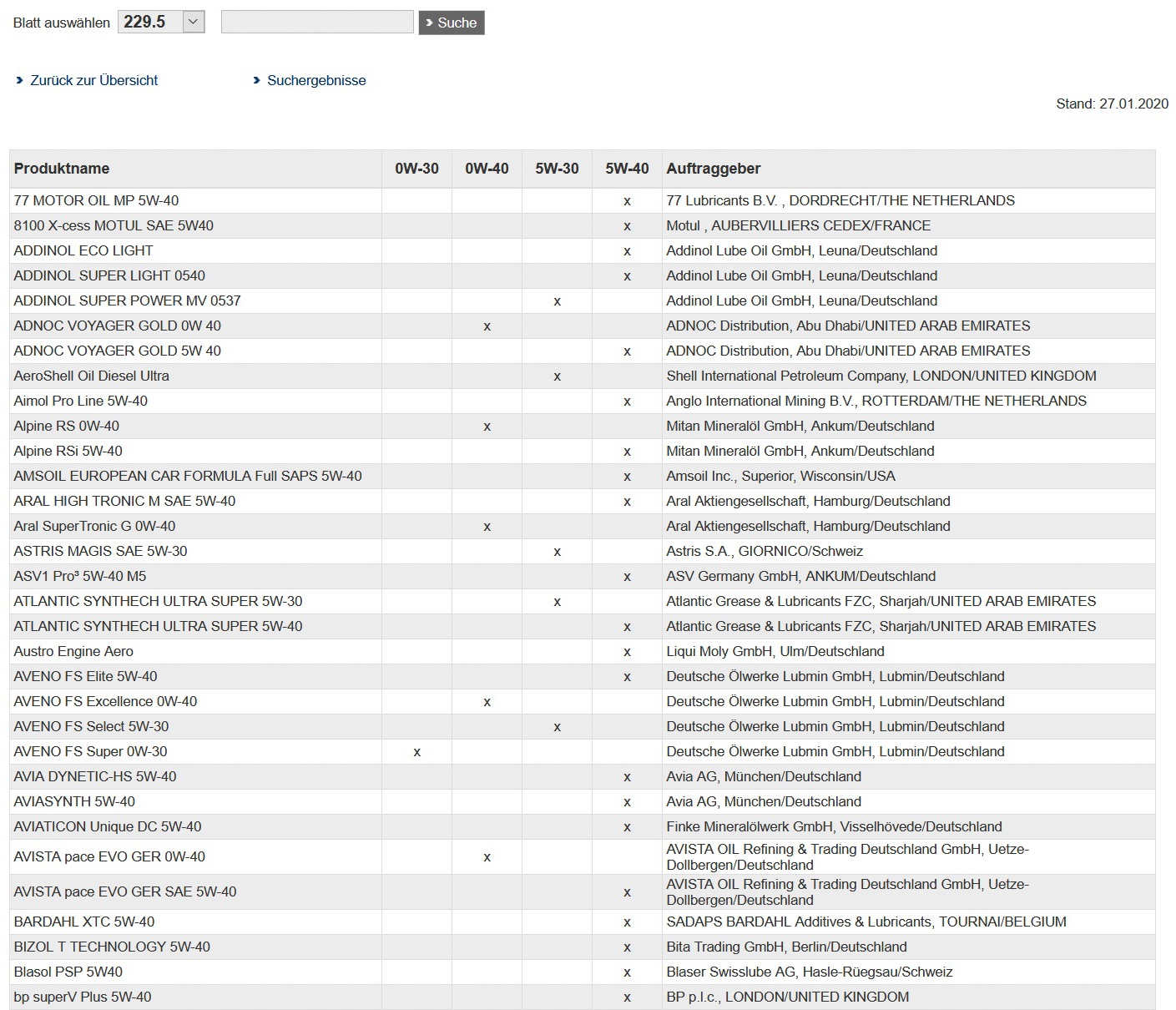
Task: Click the 5W-40 column header
Action: [627, 169]
